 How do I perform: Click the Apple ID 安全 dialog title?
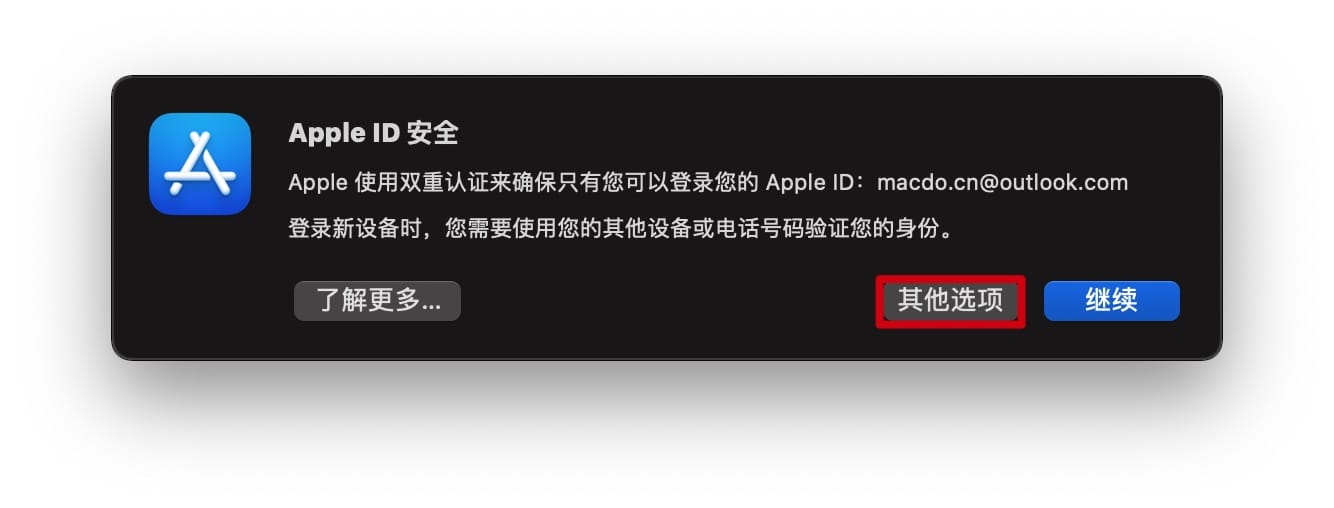coord(373,133)
